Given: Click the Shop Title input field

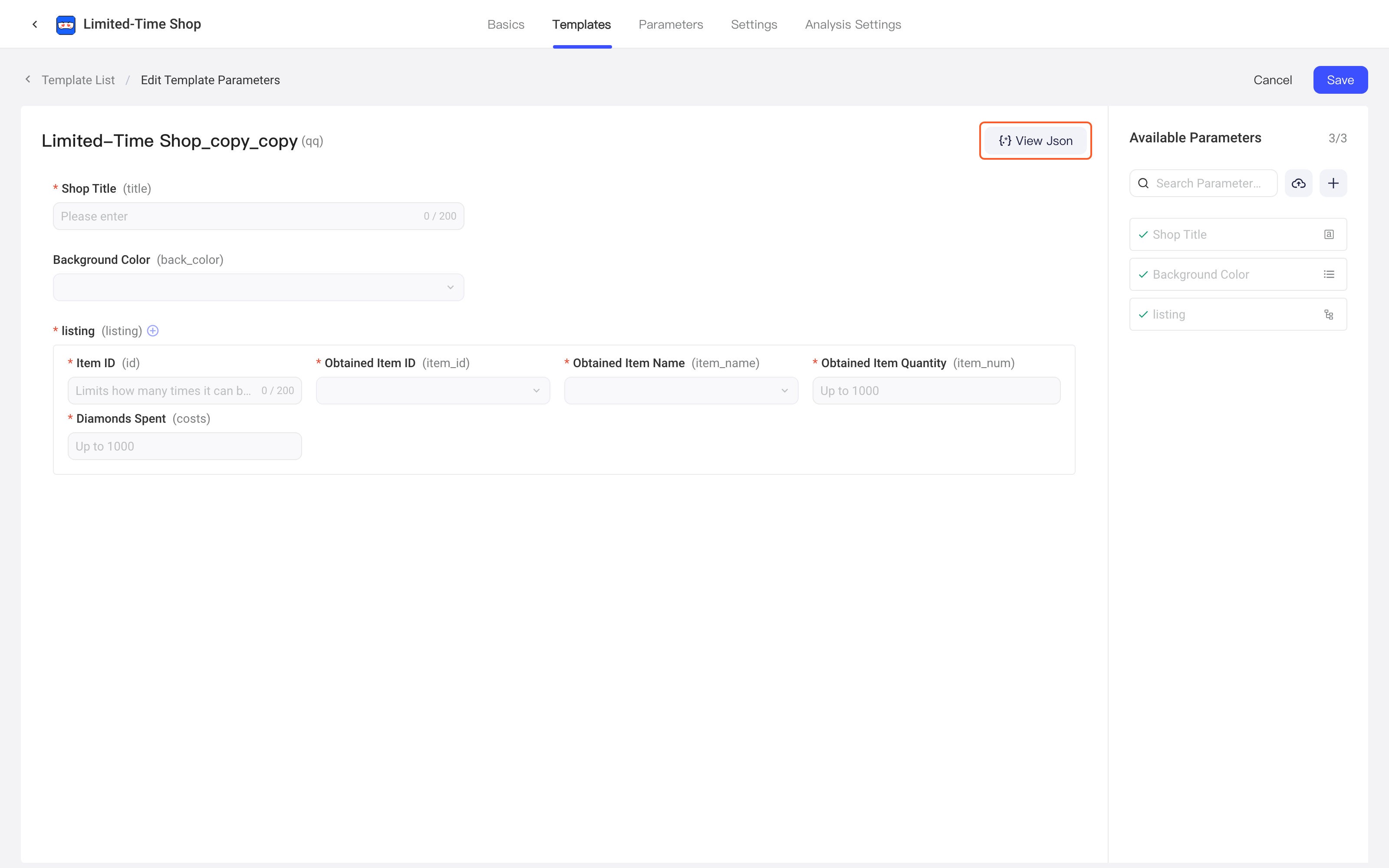Looking at the screenshot, I should pyautogui.click(x=258, y=217).
